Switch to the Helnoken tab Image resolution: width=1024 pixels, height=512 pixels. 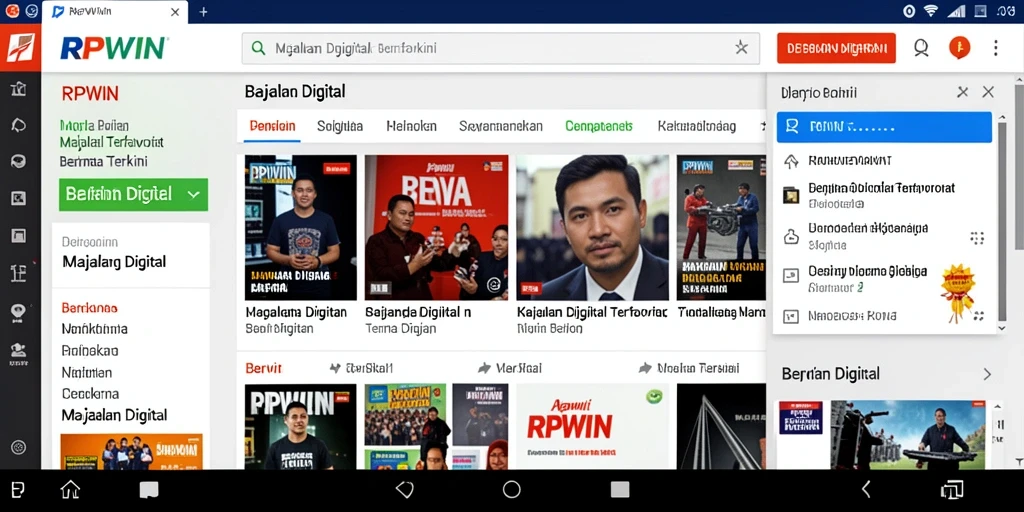[x=411, y=126]
